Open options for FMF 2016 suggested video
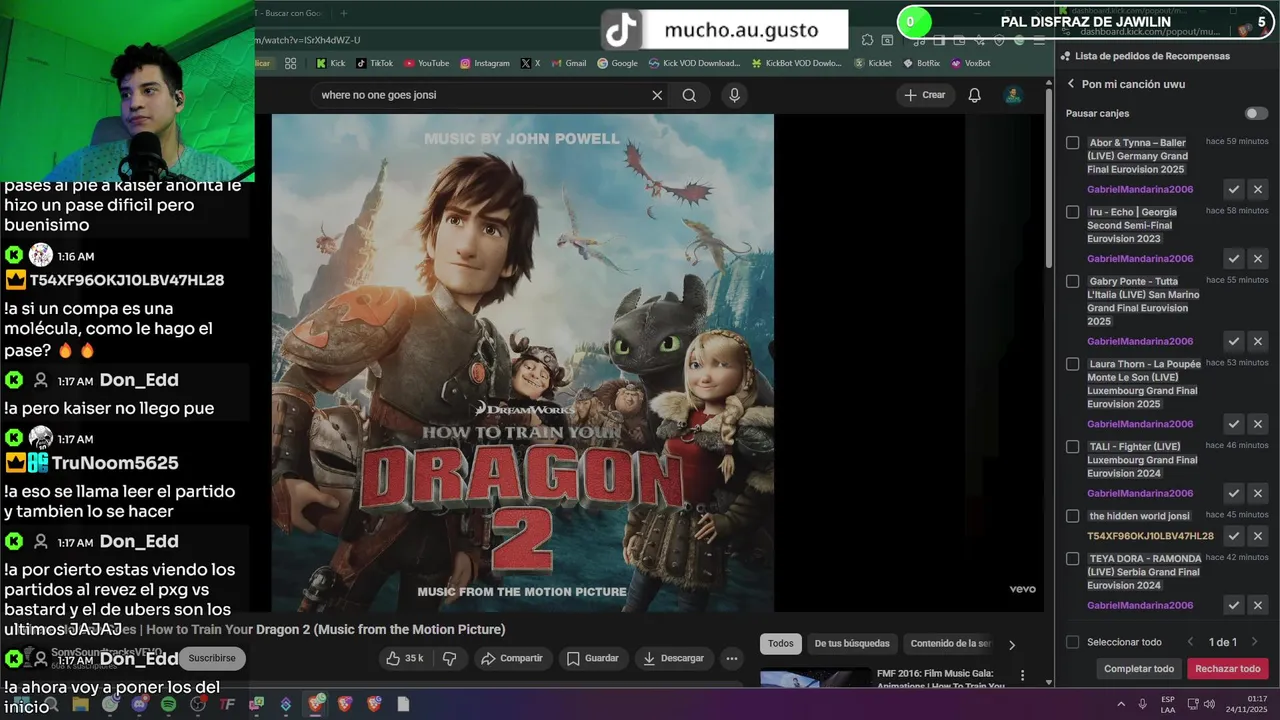Screen dimensions: 1280x720 tap(1022, 675)
